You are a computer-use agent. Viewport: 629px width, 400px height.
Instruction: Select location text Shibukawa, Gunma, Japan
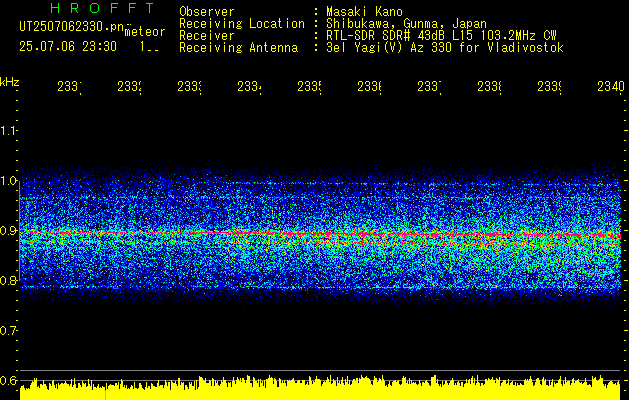click(x=406, y=24)
